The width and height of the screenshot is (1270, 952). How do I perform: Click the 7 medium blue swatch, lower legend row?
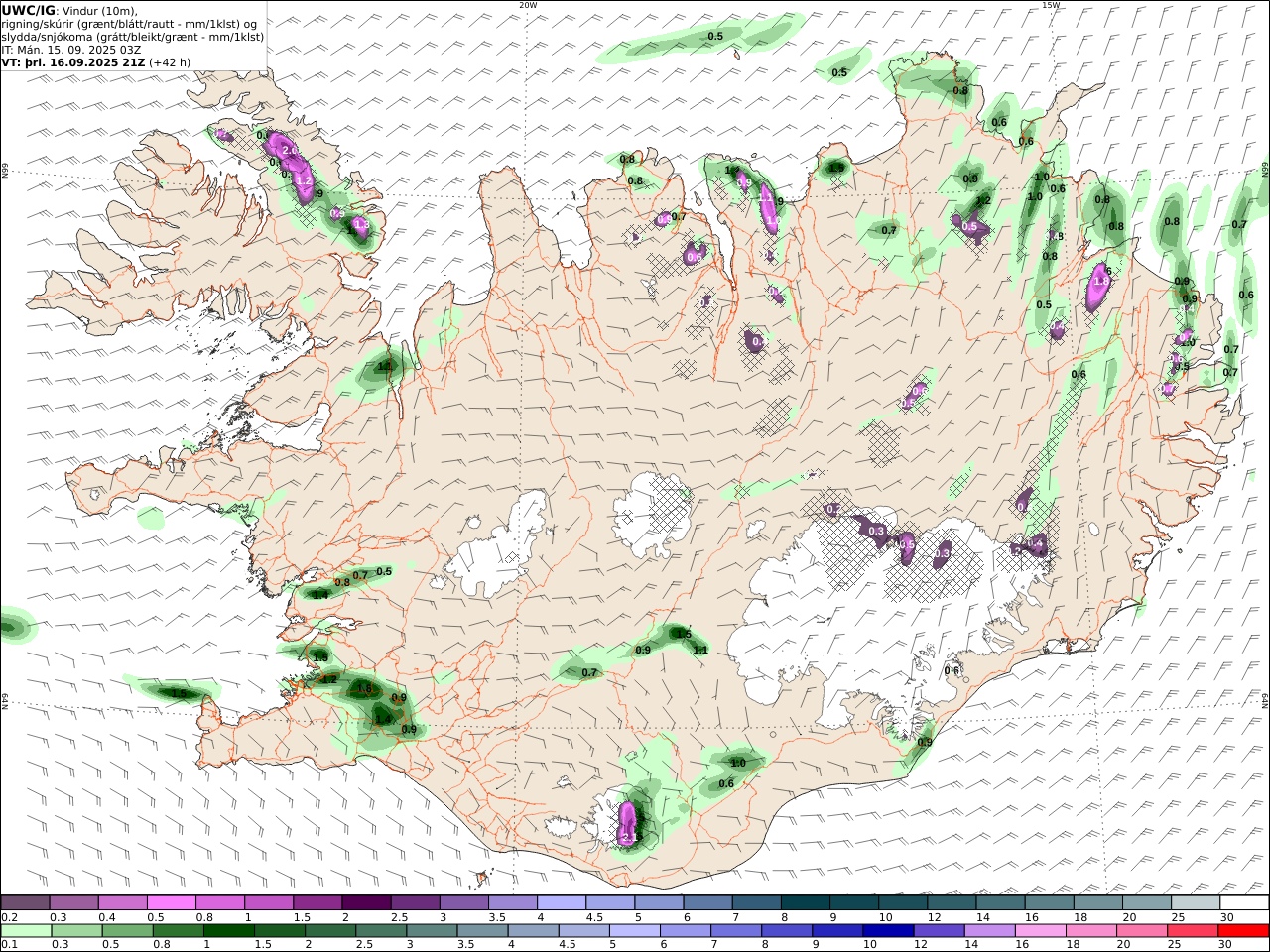click(x=736, y=931)
